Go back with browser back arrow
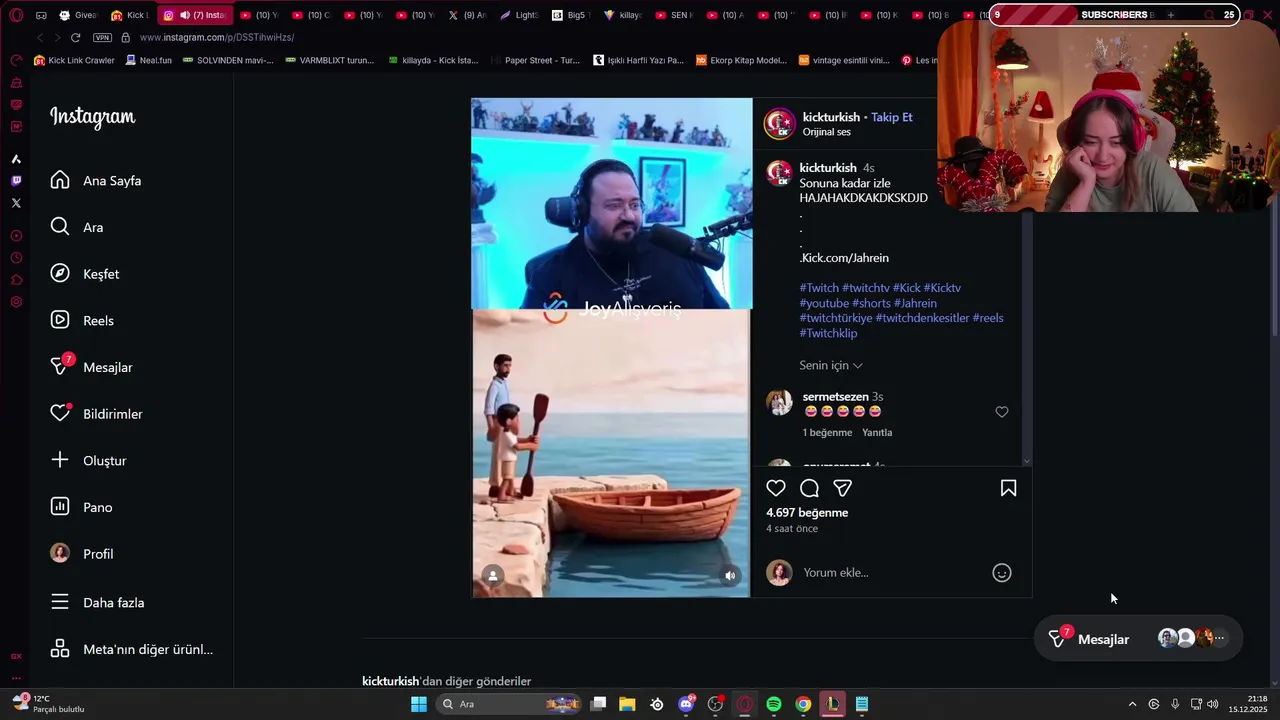Viewport: 1280px width, 720px height. [x=40, y=37]
